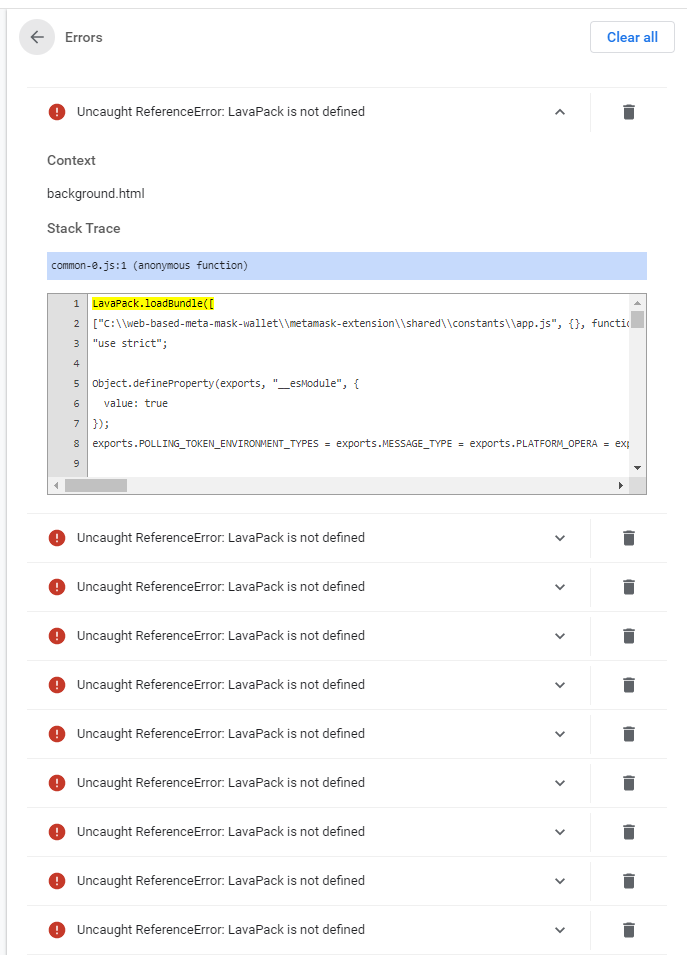The width and height of the screenshot is (687, 955).
Task: Click the back arrow to leave Errors
Action: tap(36, 37)
